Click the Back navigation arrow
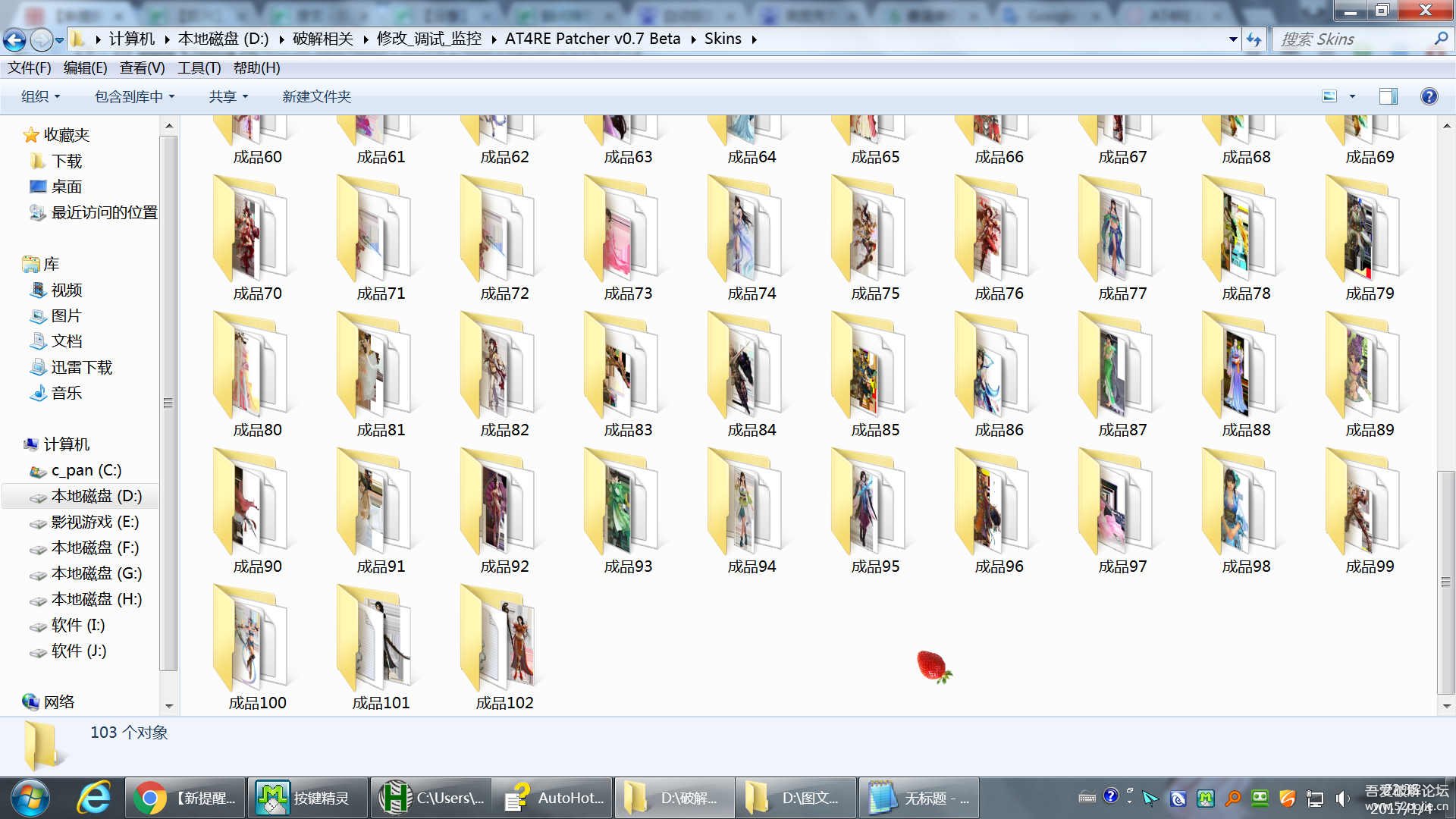The width and height of the screenshot is (1456, 819). [x=14, y=39]
